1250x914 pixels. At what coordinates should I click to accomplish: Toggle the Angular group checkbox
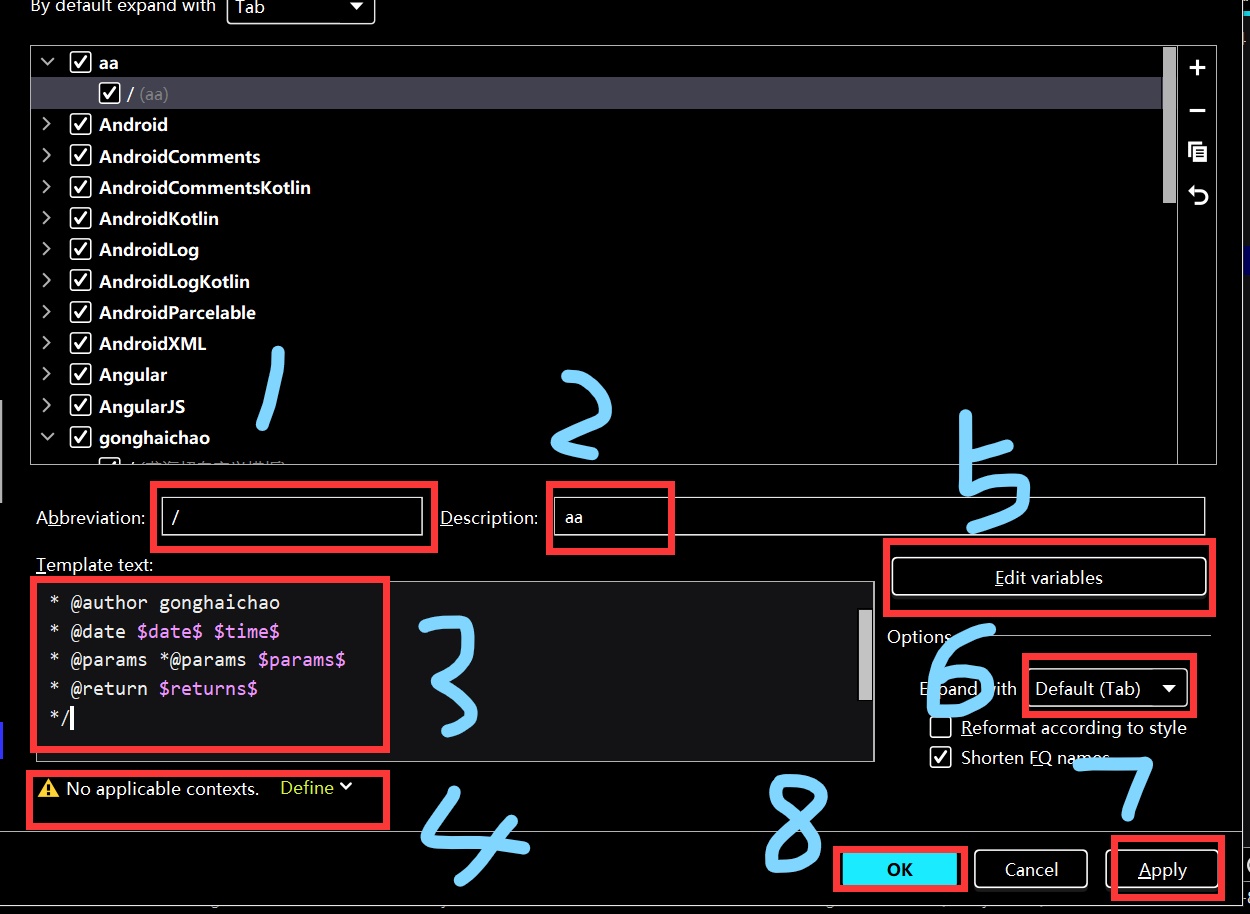point(80,375)
